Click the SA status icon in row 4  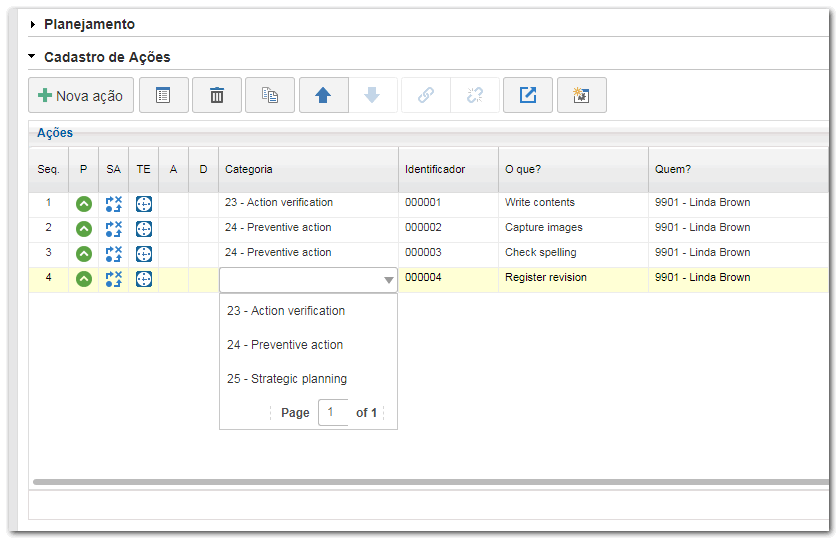coord(113,279)
